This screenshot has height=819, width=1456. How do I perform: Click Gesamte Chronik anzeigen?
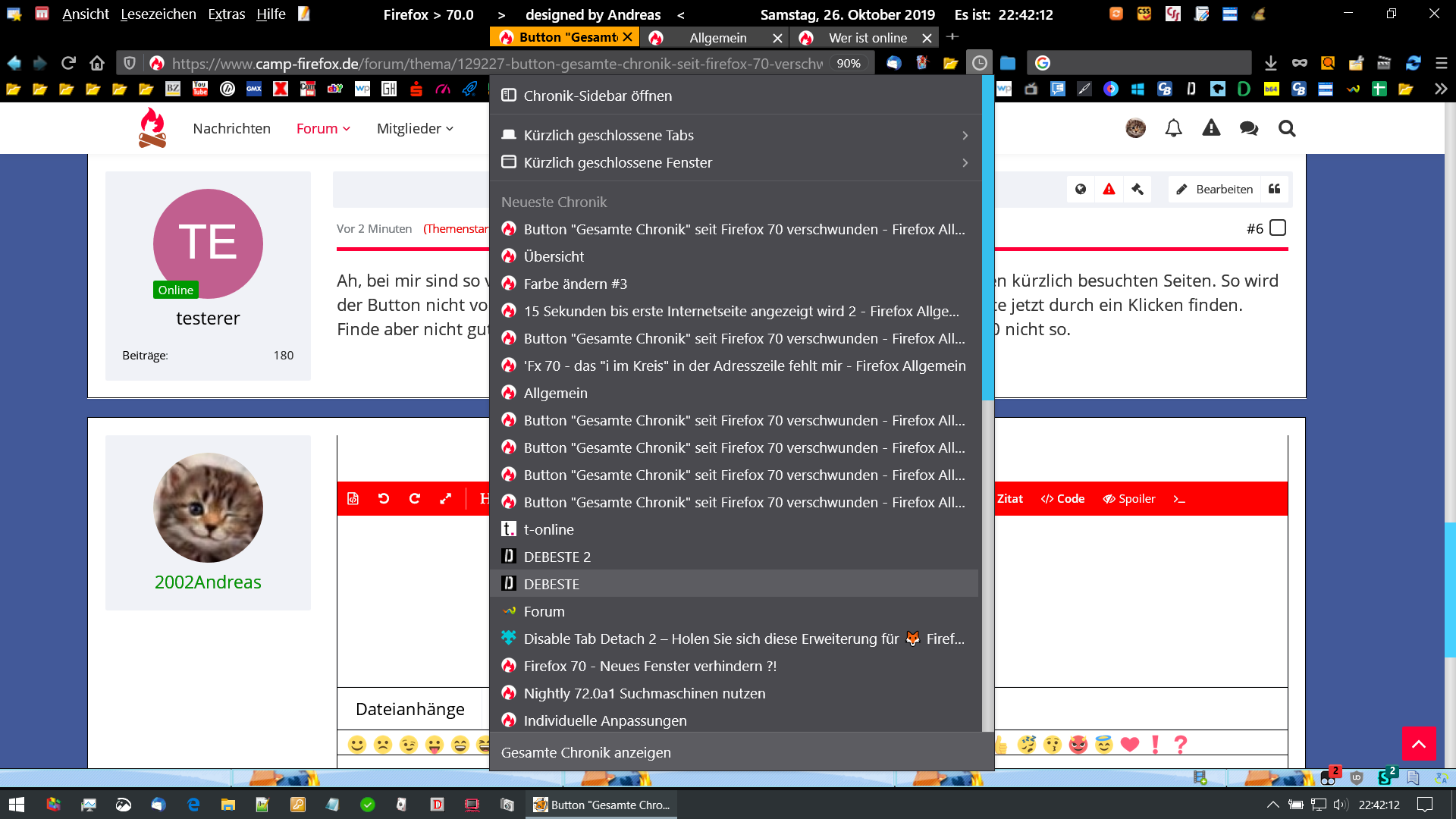(585, 753)
